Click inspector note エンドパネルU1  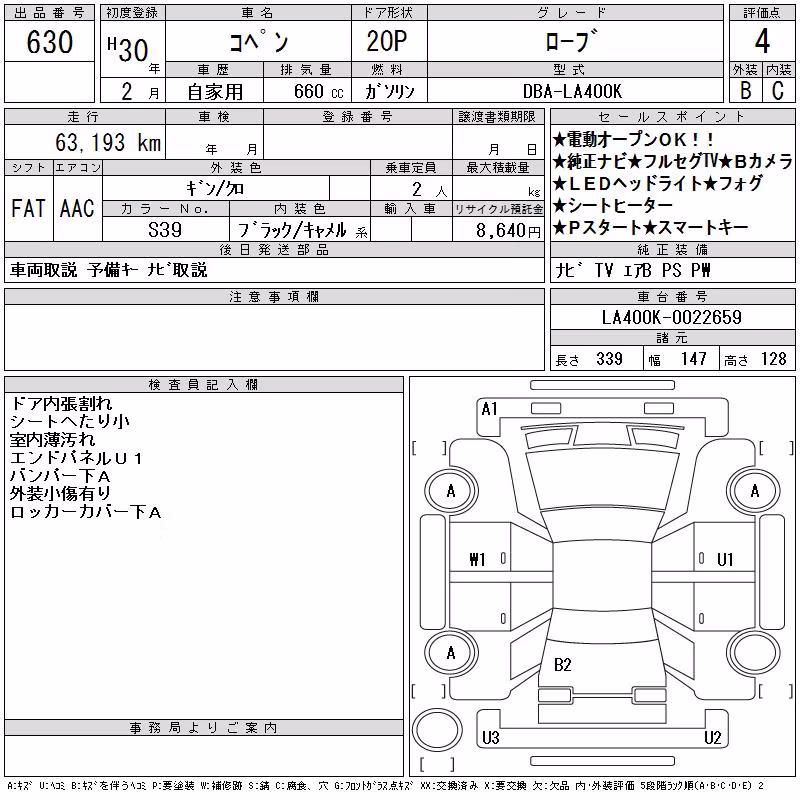click(76, 458)
